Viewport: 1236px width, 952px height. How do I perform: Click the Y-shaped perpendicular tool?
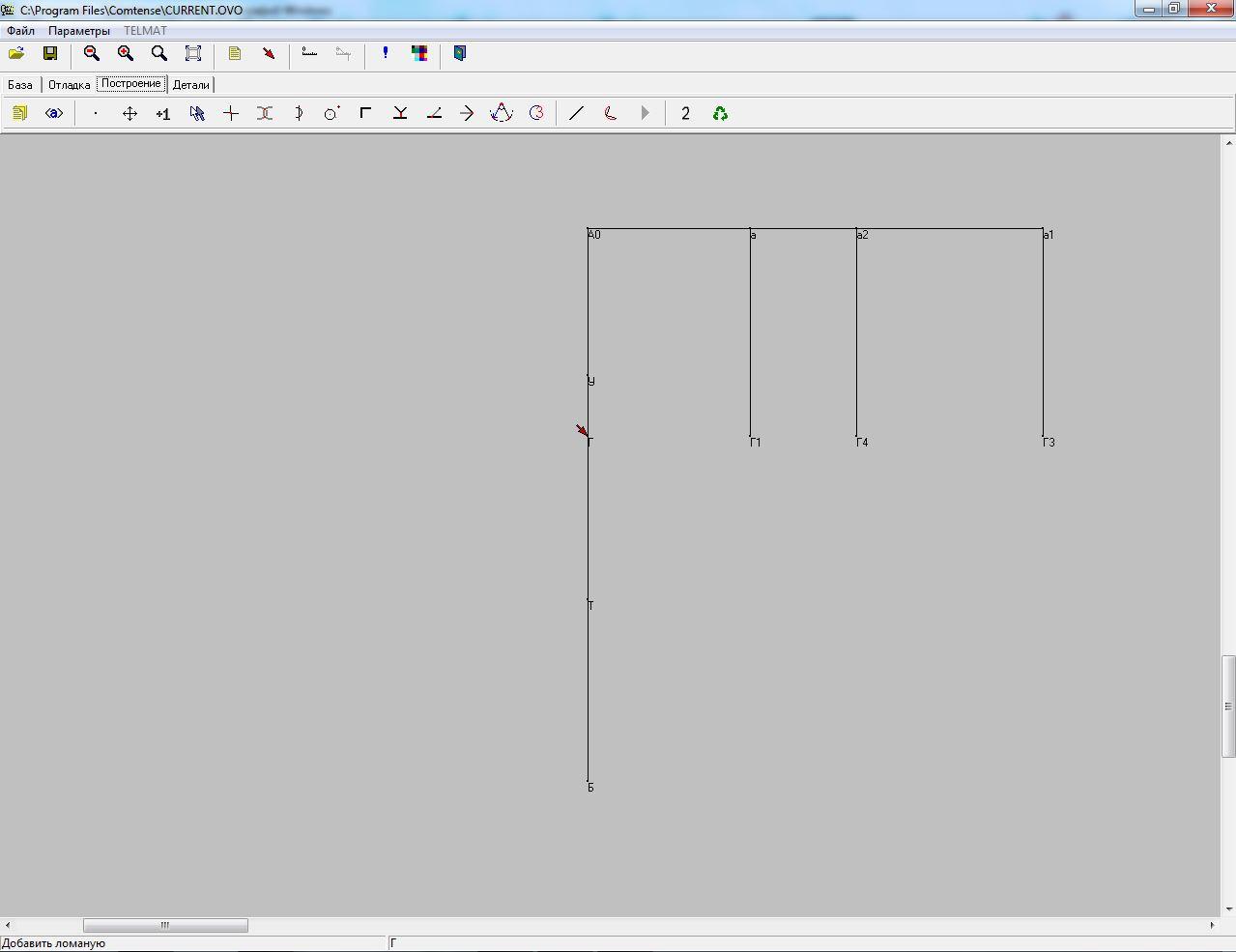pos(400,113)
